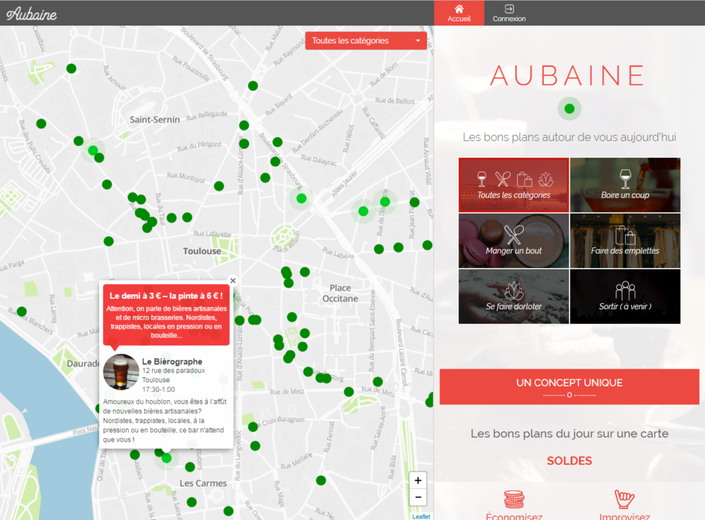The height and width of the screenshot is (520, 705).
Task: Pick the Faire des emplettes category tile
Action: coord(625,240)
